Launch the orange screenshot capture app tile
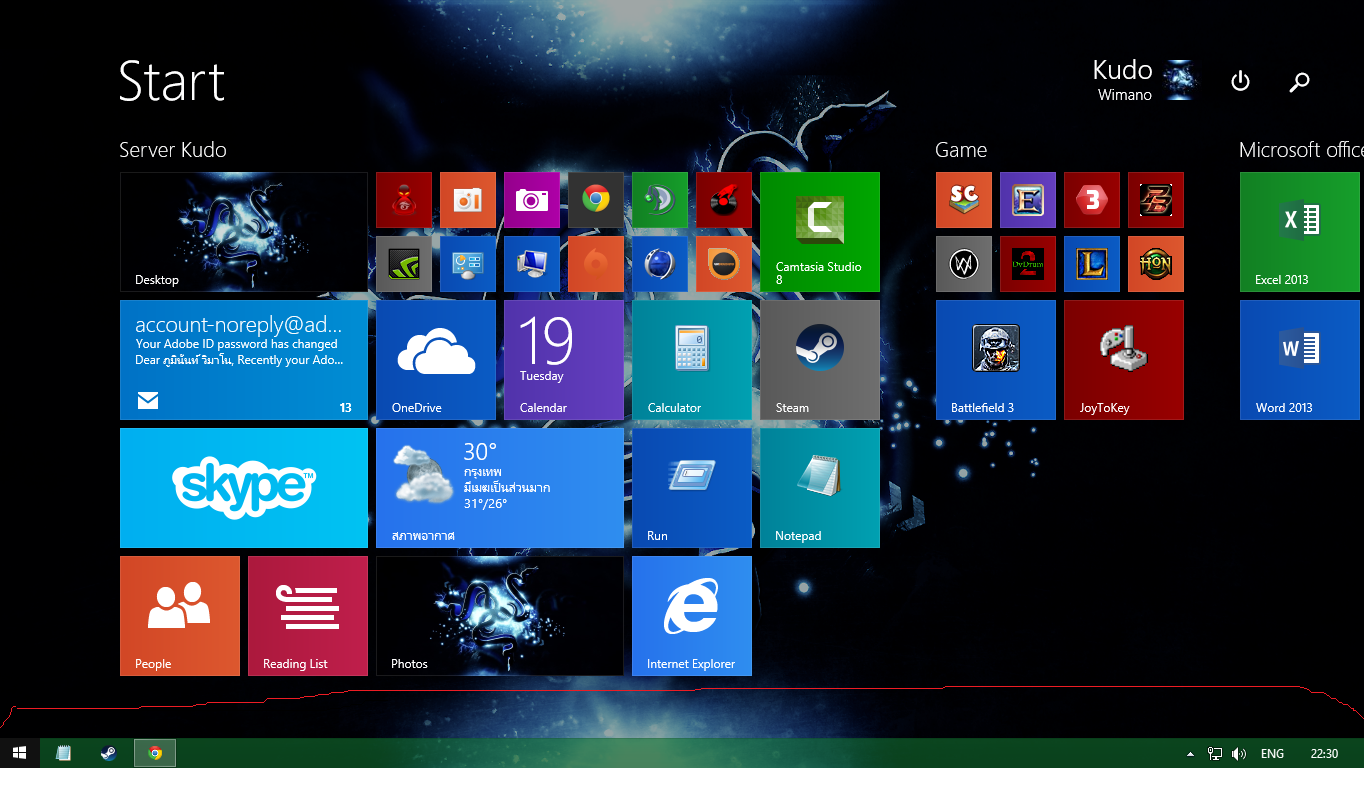1364x788 pixels. tap(468, 200)
